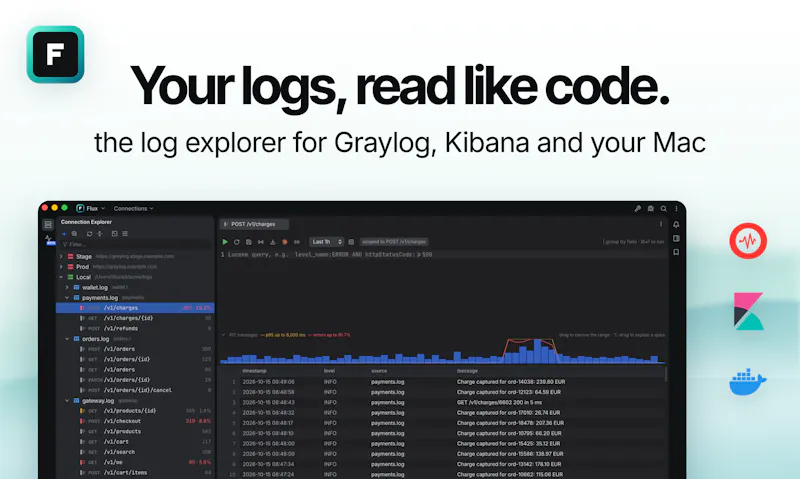Select the /v1/charges POST endpoint row

[x=135, y=308]
